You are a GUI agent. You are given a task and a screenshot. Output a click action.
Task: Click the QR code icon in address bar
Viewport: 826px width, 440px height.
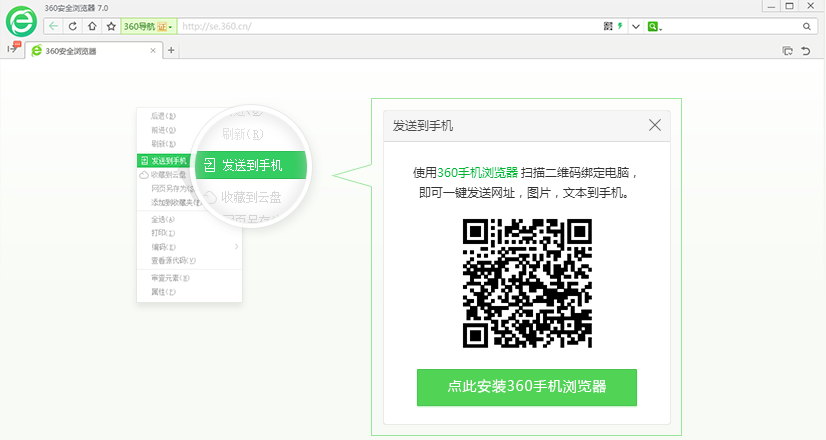click(608, 26)
